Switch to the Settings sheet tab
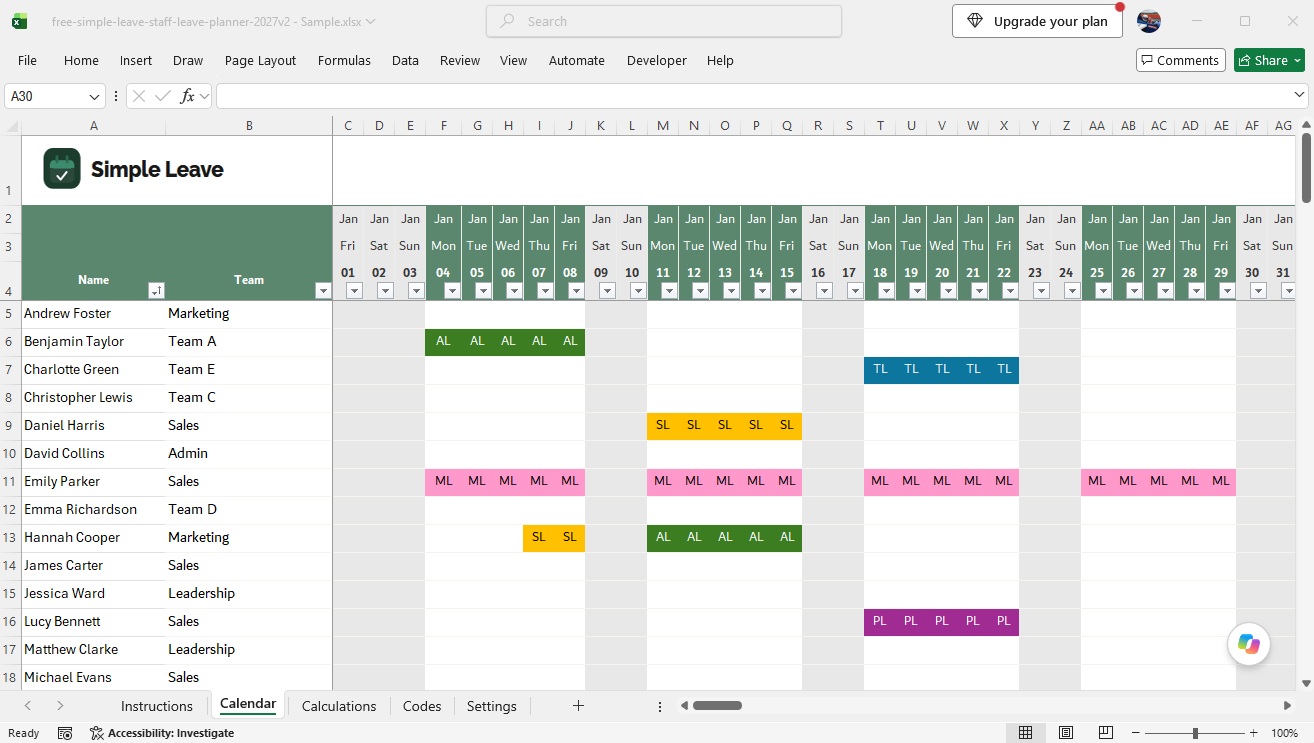1314x743 pixels. (492, 706)
